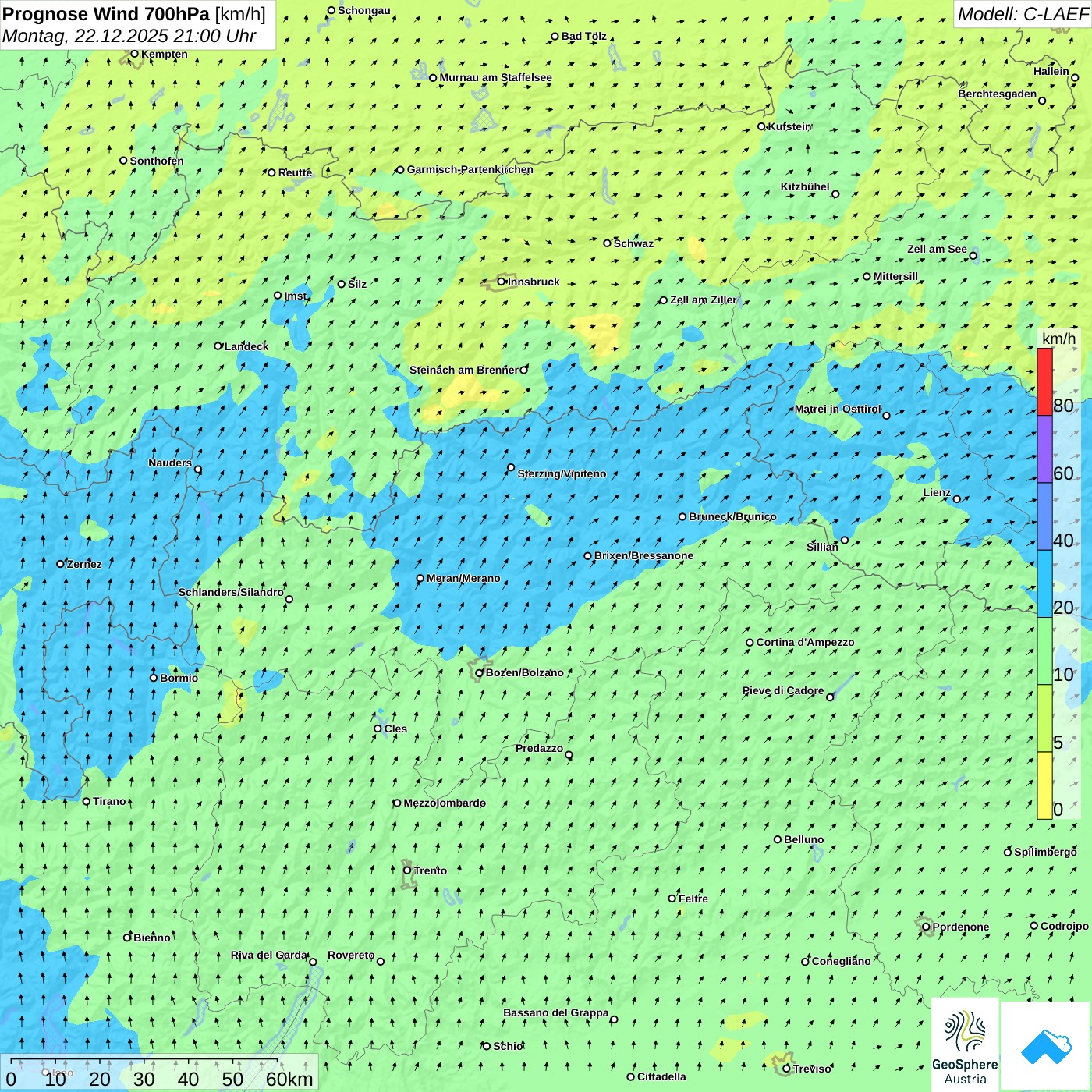Click the Kitzbühel label
Image resolution: width=1092 pixels, height=1092 pixels.
pyautogui.click(x=805, y=186)
